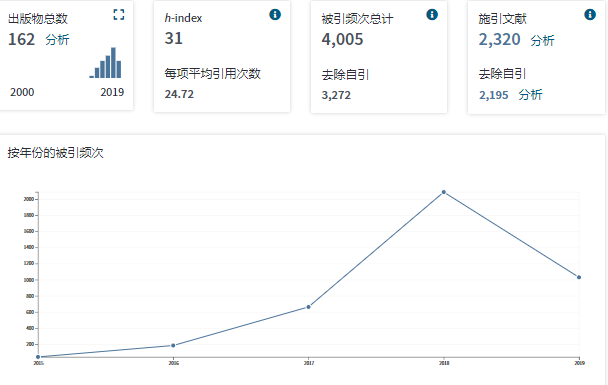Screen dimensions: 608x385
Task: Select the 2017 data point on chart
Action: click(308, 307)
